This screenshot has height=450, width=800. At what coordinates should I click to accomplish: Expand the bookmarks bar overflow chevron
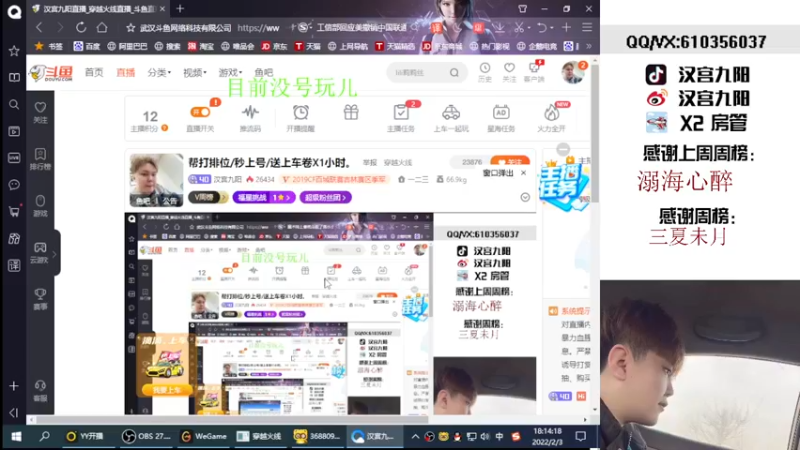(x=588, y=46)
